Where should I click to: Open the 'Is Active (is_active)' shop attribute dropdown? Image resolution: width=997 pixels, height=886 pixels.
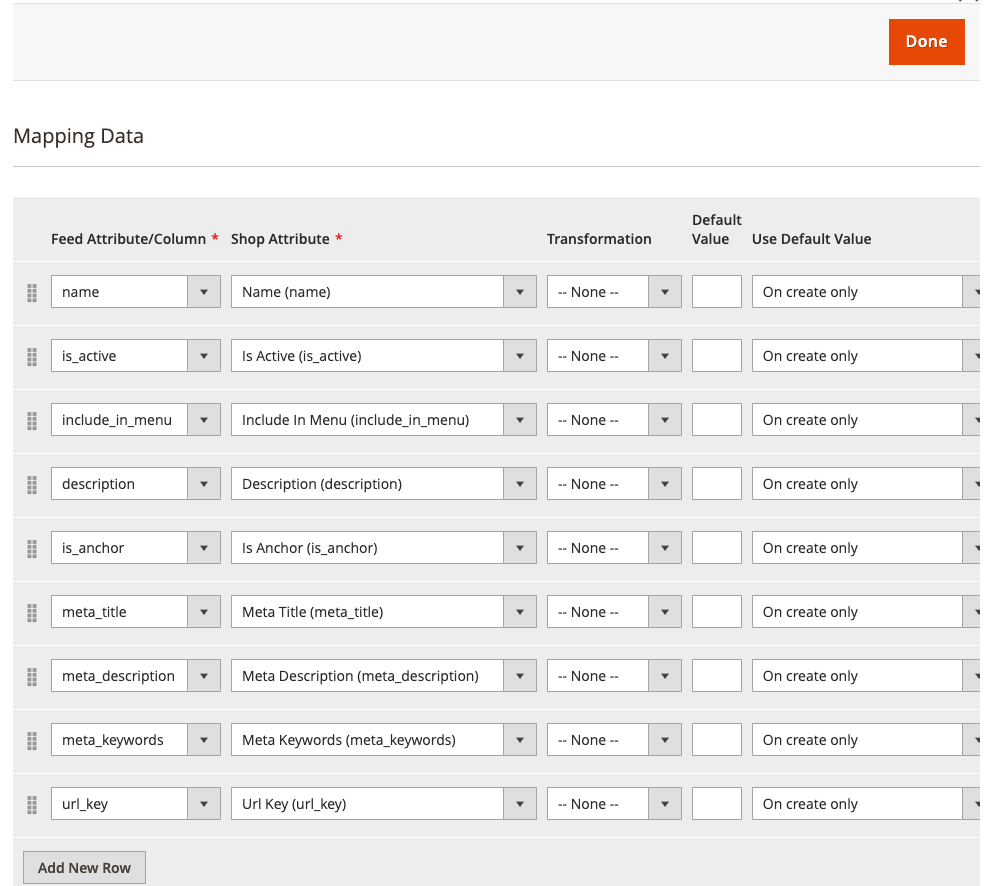383,356
